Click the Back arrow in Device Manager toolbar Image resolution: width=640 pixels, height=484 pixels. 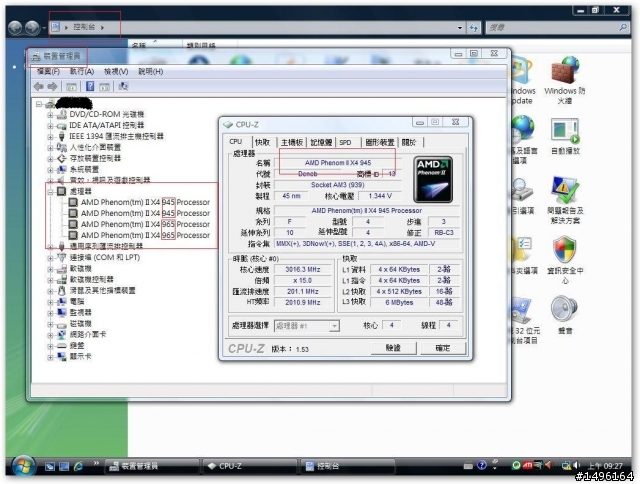pos(39,87)
